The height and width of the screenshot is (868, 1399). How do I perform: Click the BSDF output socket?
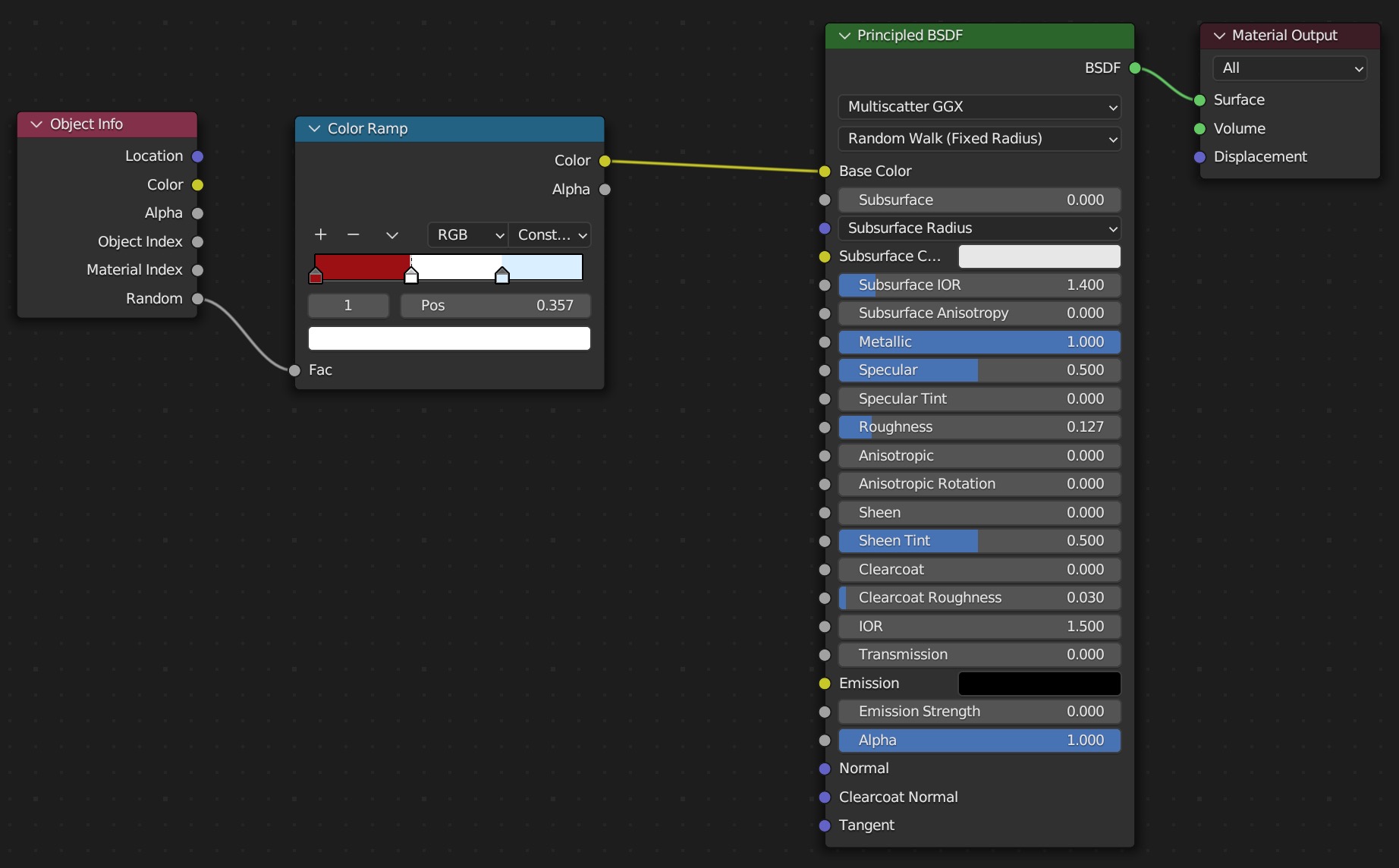point(1135,68)
